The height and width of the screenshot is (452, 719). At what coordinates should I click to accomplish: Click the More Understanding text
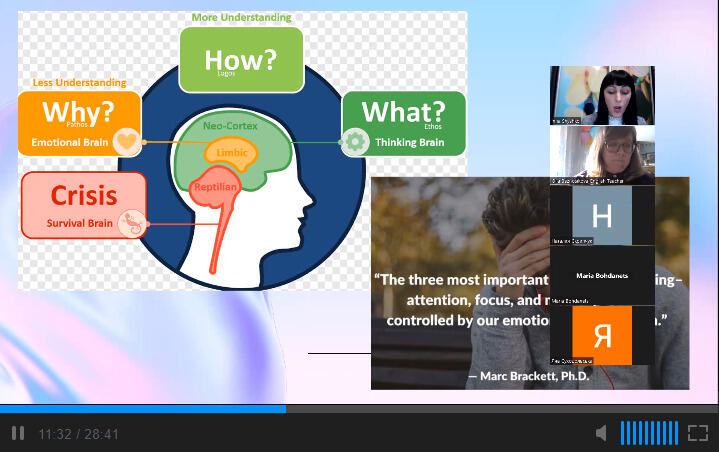pyautogui.click(x=241, y=17)
